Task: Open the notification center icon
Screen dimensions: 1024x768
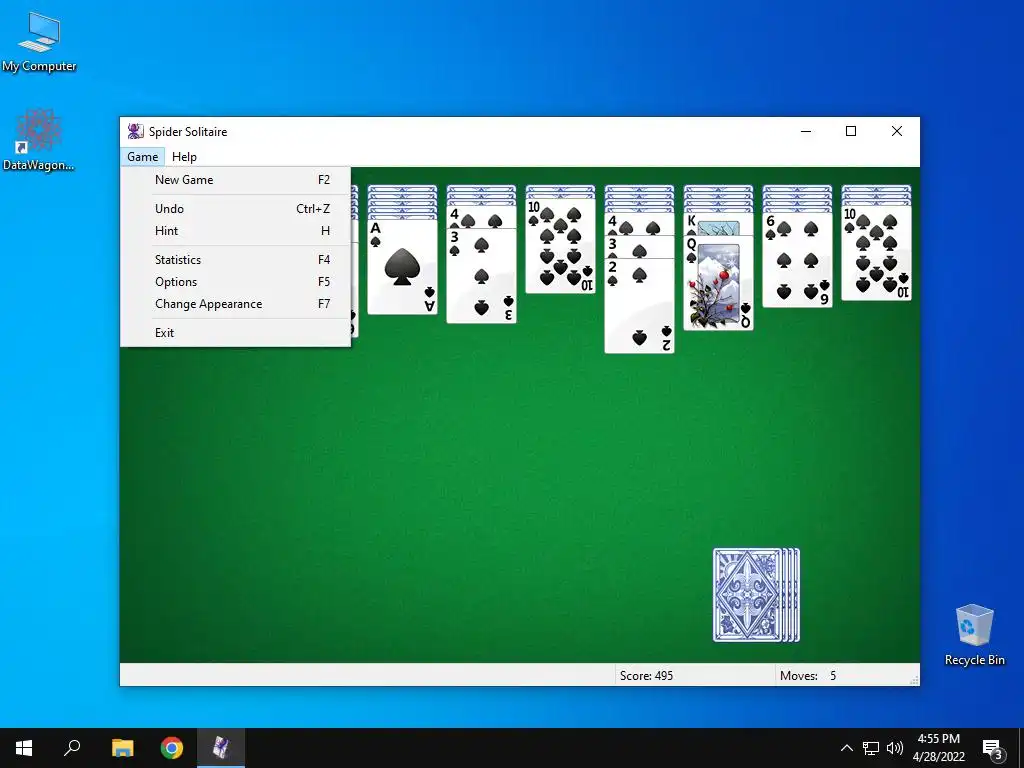Action: [993, 749]
